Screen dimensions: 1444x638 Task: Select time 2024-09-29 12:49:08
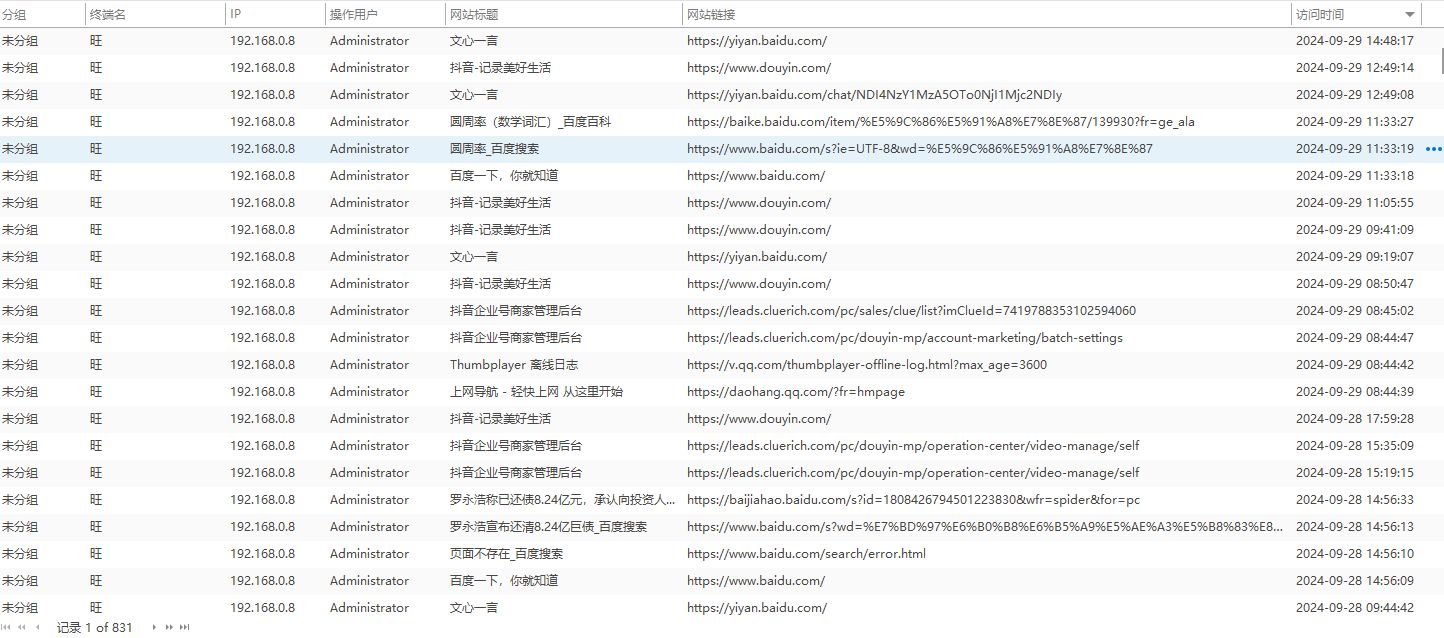click(1355, 95)
